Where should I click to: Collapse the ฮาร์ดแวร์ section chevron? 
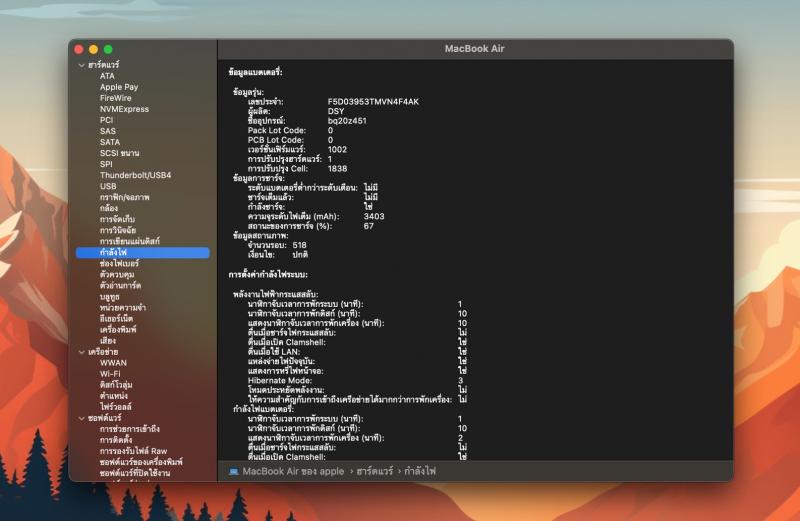pyautogui.click(x=82, y=65)
